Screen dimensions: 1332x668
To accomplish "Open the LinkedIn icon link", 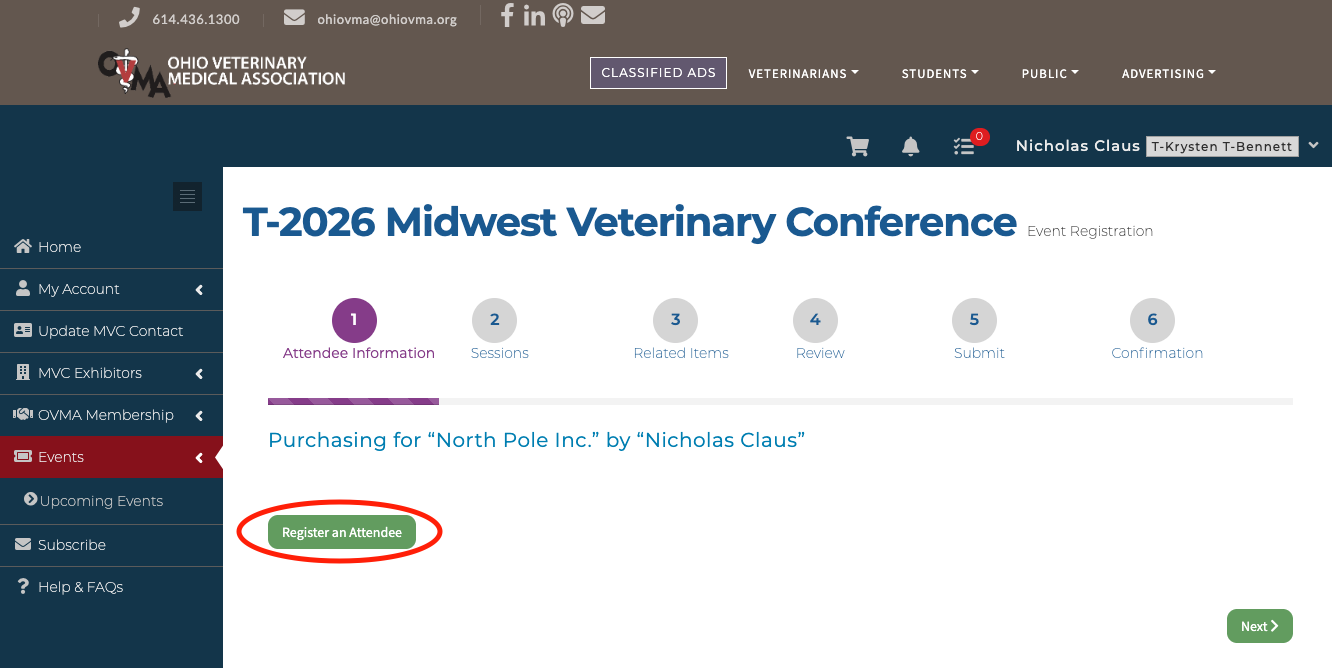I will pyautogui.click(x=534, y=16).
